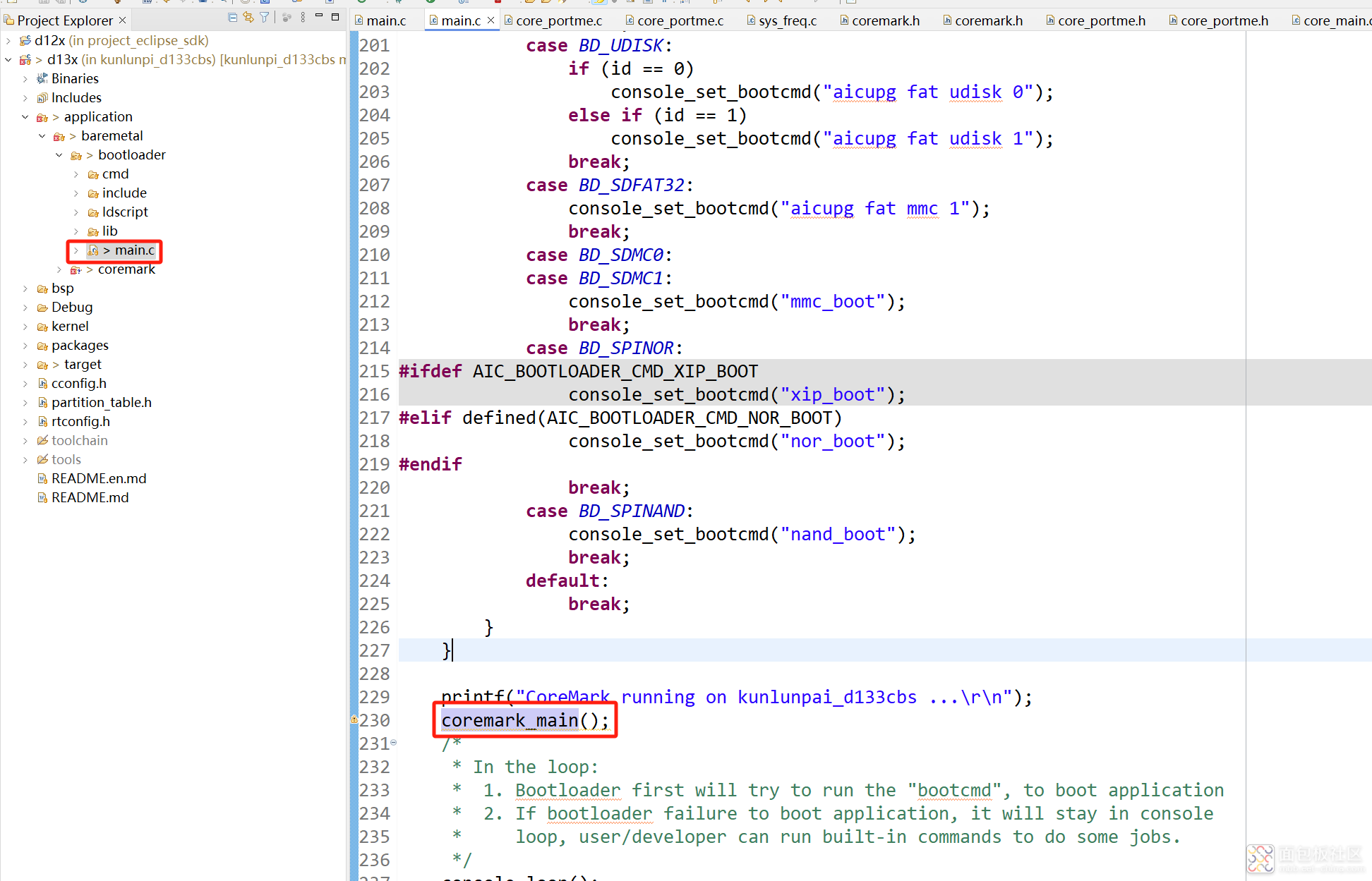Click the lib folder icon

point(93,231)
